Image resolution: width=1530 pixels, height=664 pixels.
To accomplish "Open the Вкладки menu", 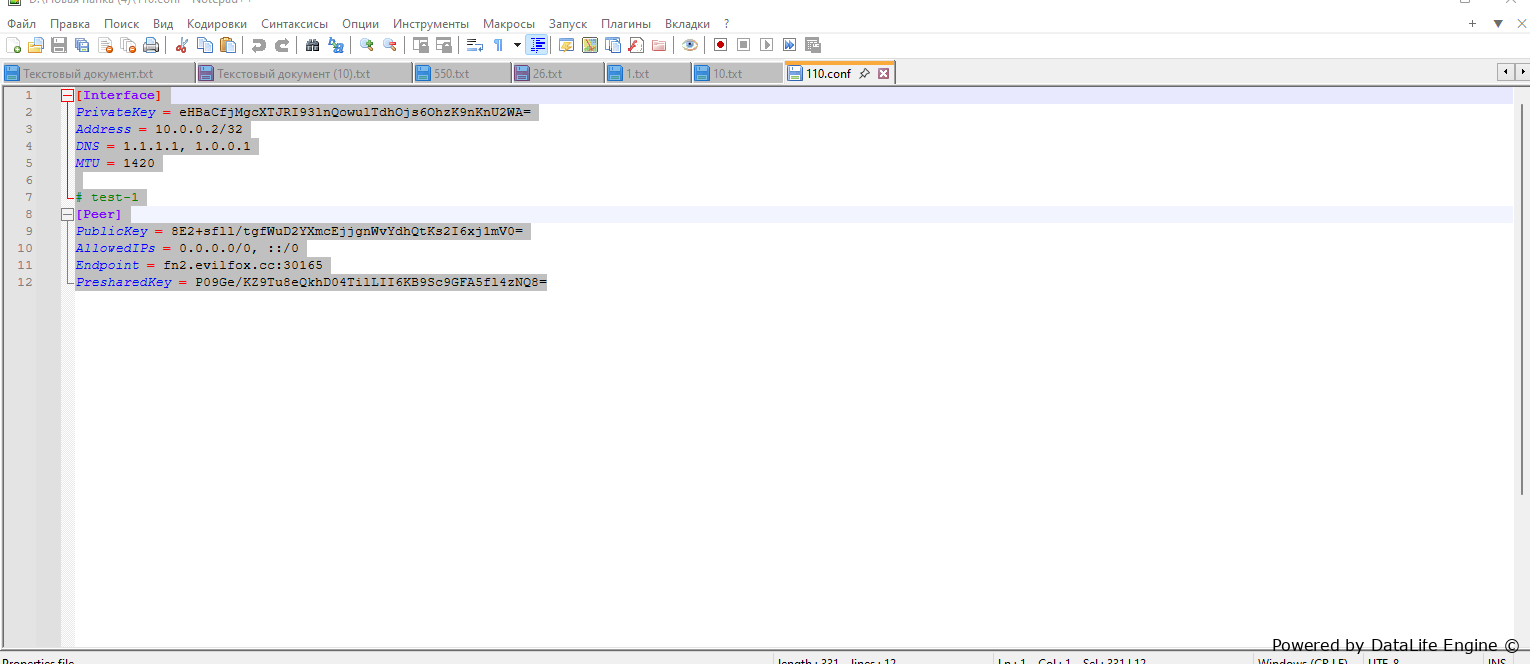I will pos(688,24).
